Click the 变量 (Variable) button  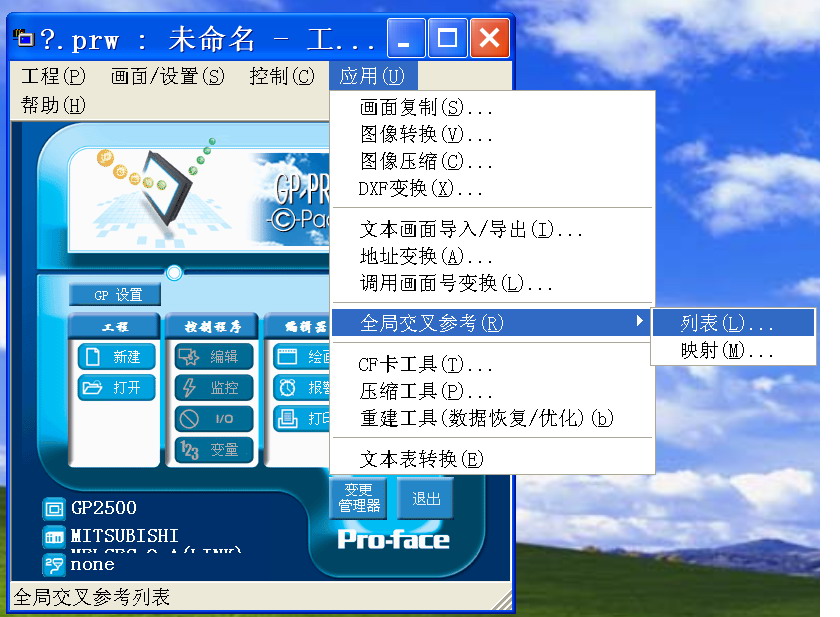click(213, 450)
